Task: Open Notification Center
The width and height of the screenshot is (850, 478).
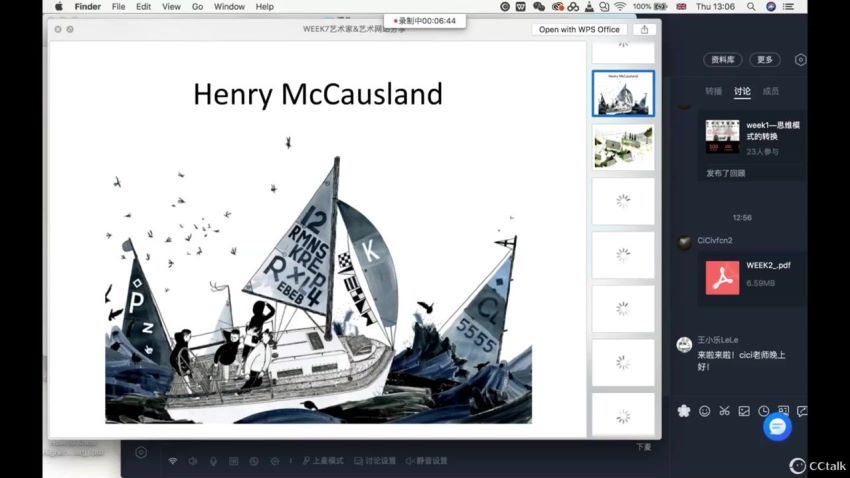Action: tap(789, 7)
